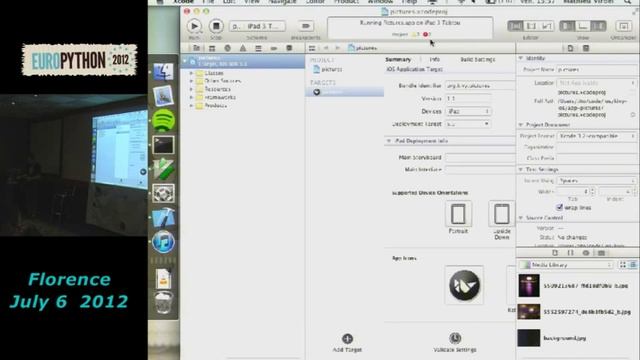Image resolution: width=640 pixels, height=360 pixels.
Task: Click the Run button in Xcode toolbar
Action: click(x=194, y=26)
